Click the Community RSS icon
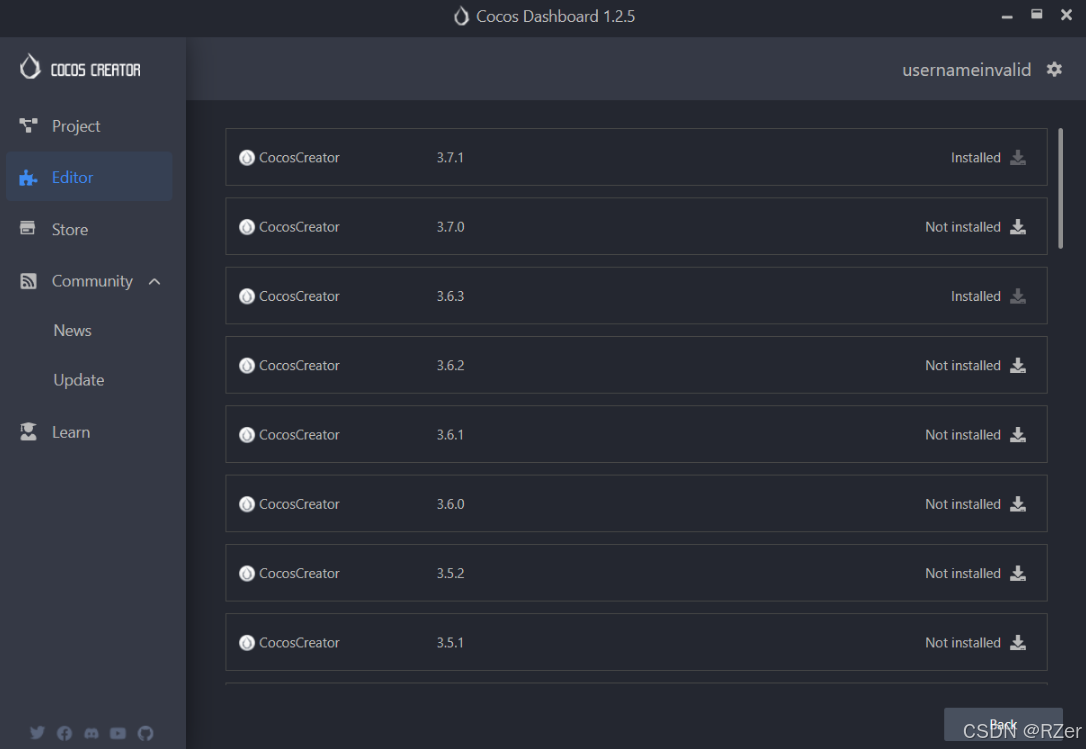Viewport: 1086px width, 749px height. click(28, 281)
